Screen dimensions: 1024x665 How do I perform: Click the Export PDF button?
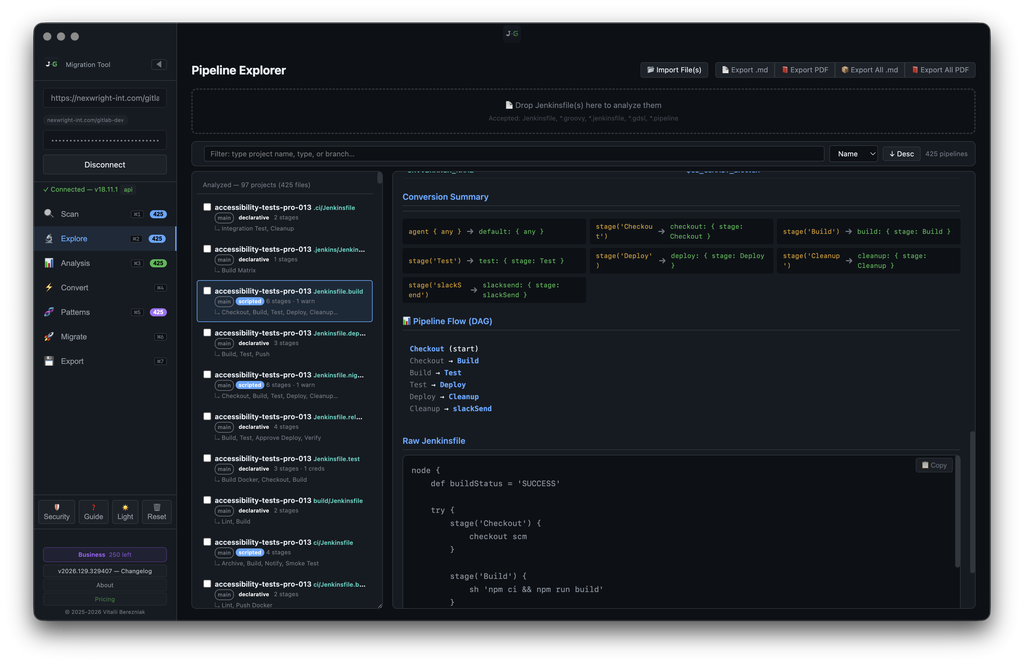coord(805,70)
